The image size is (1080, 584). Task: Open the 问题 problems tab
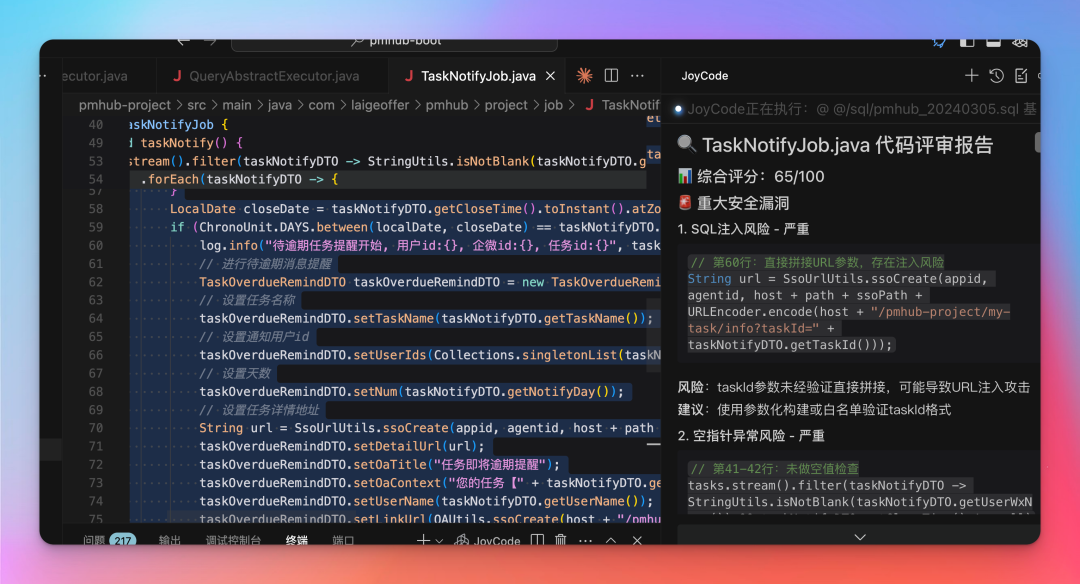click(94, 541)
